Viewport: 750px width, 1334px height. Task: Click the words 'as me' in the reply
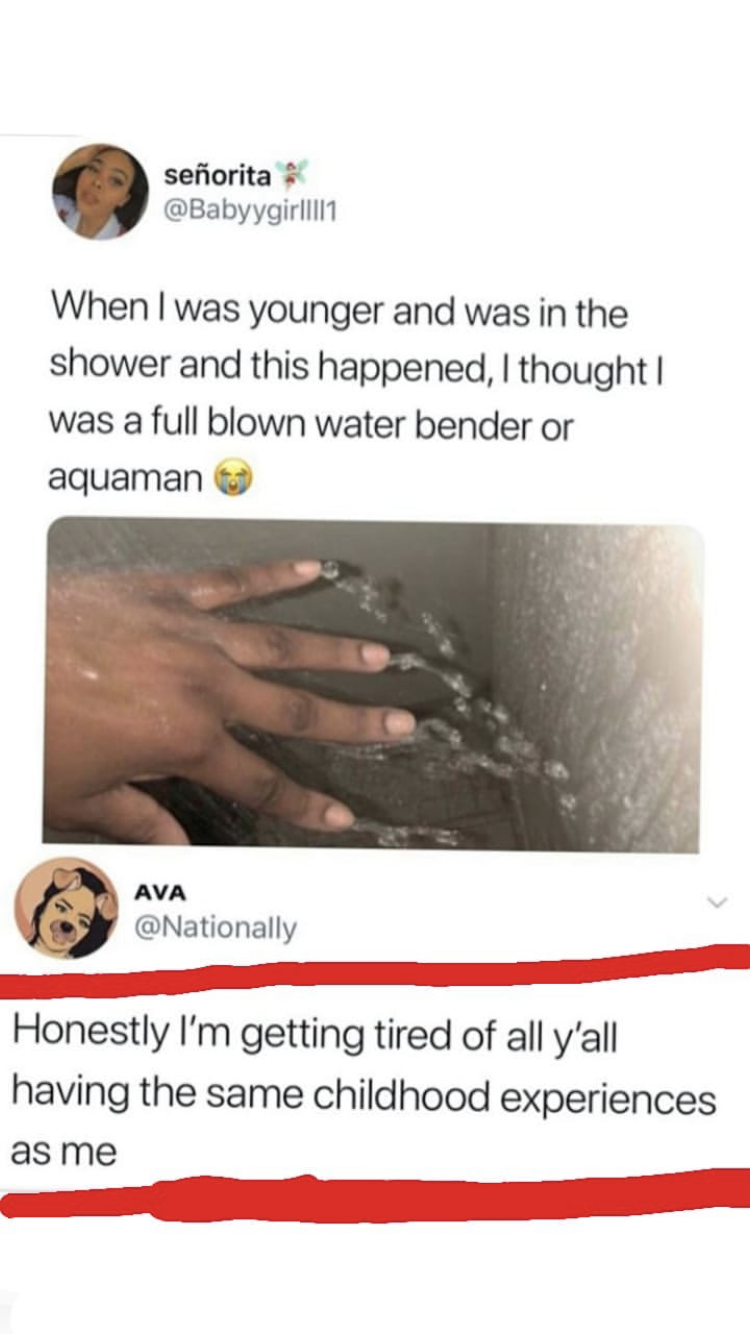63,1153
